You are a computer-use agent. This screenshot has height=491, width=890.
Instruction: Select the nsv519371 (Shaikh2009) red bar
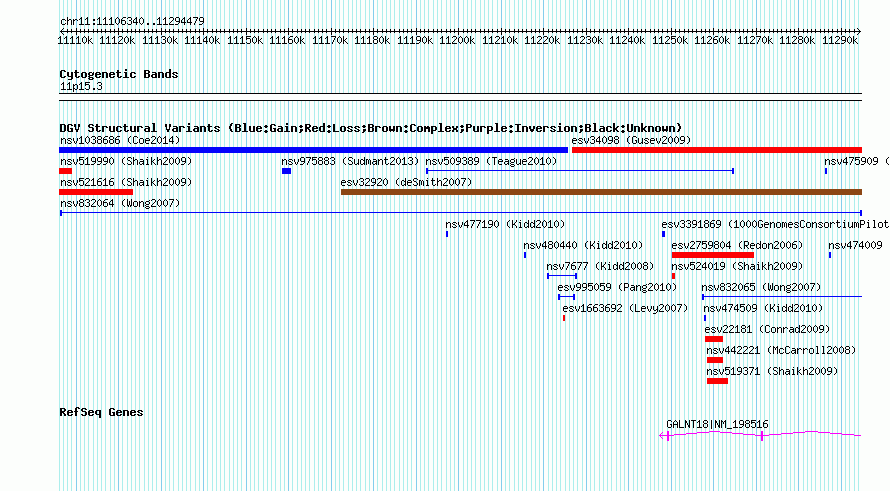pos(717,381)
